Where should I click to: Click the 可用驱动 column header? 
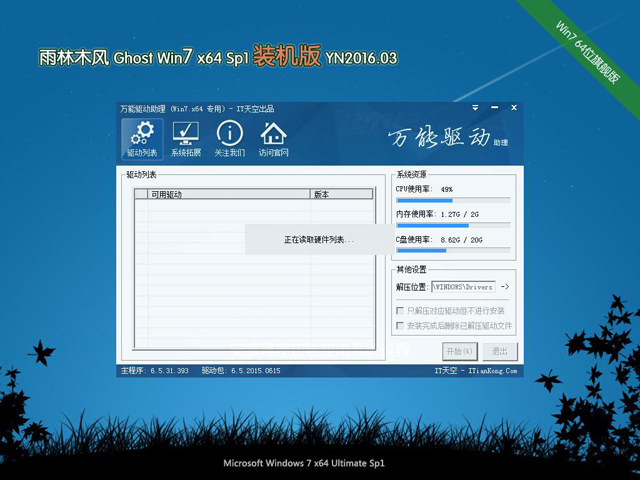[x=229, y=194]
